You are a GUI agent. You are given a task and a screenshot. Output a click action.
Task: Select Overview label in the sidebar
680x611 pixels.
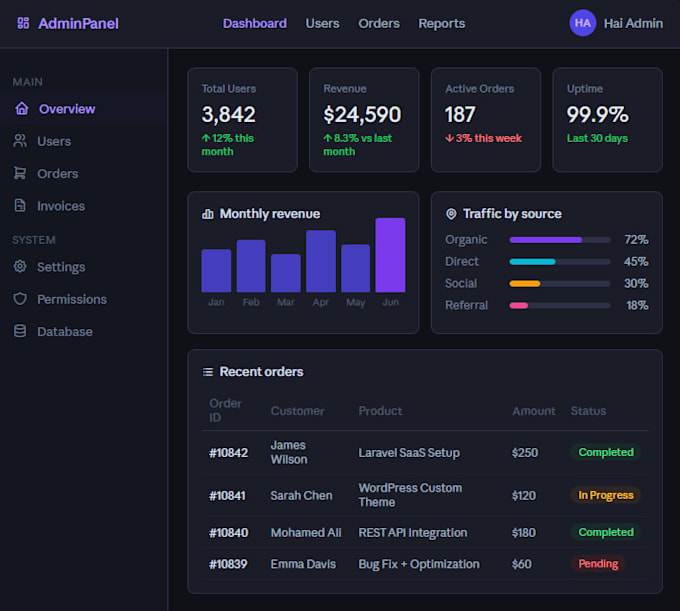coord(67,109)
